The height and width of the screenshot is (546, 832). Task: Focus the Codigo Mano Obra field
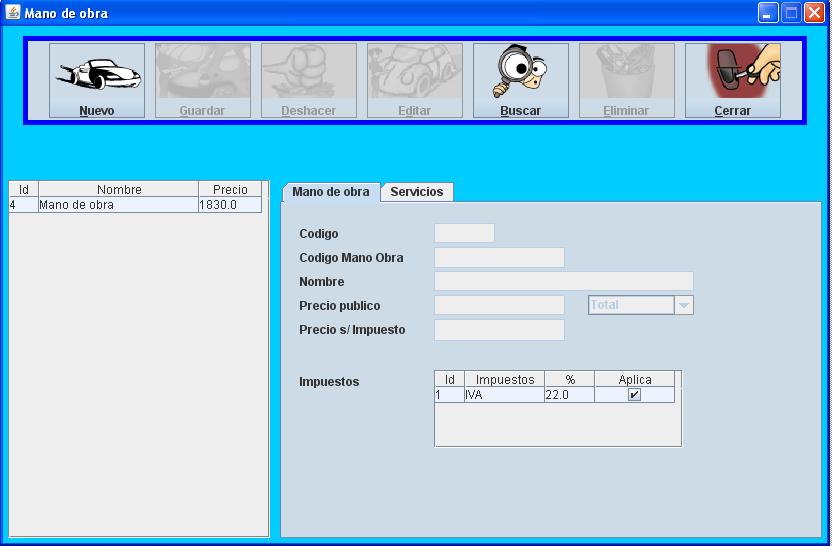[499, 258]
